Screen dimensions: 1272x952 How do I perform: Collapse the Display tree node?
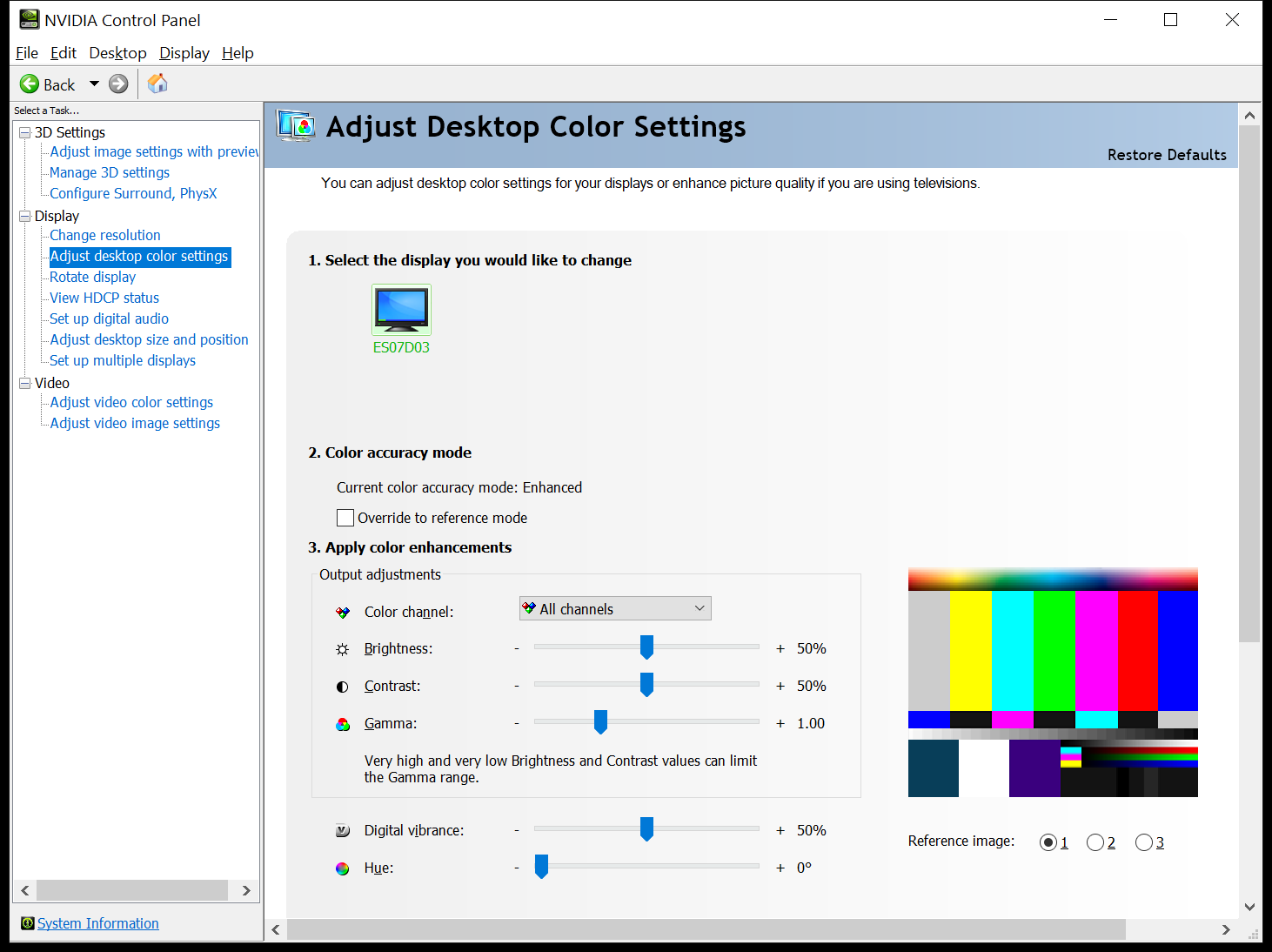25,216
